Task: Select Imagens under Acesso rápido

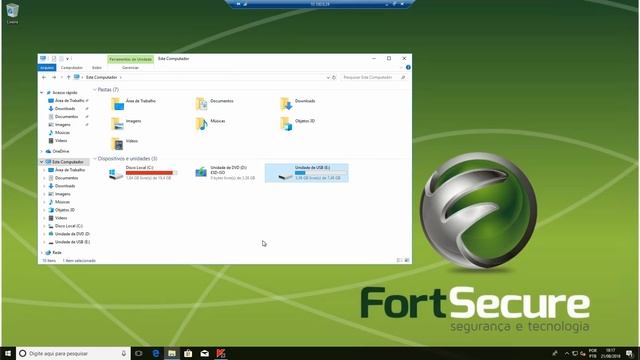Action: 62,124
